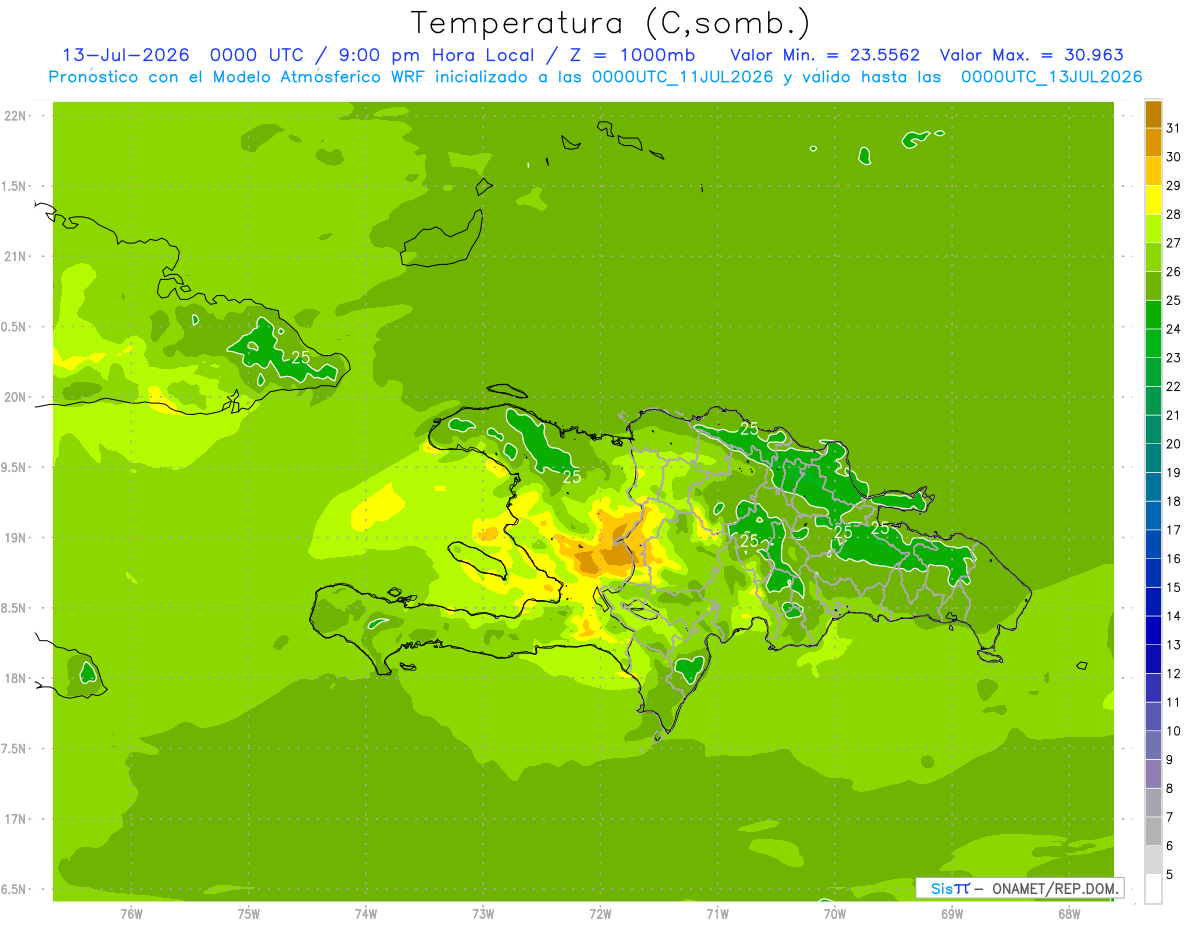This screenshot has height=927, width=1200.
Task: Select 'Valor Min. = 23.5562' text
Action: [x=825, y=55]
